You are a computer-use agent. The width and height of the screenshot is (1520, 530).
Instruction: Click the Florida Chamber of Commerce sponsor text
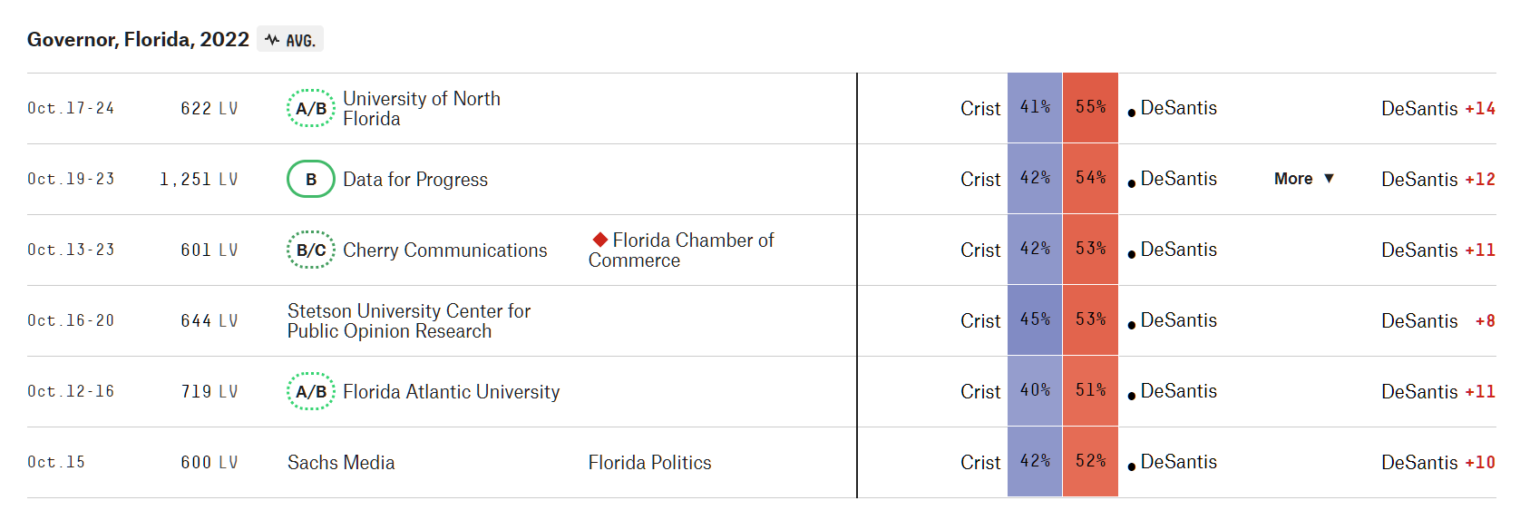click(682, 250)
